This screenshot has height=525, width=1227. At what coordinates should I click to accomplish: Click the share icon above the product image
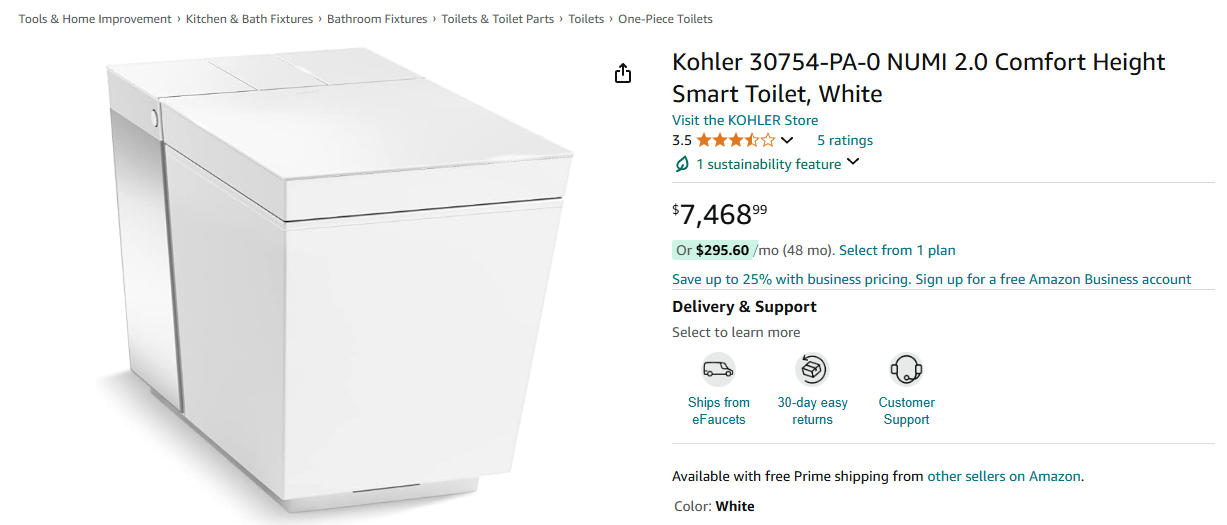623,73
